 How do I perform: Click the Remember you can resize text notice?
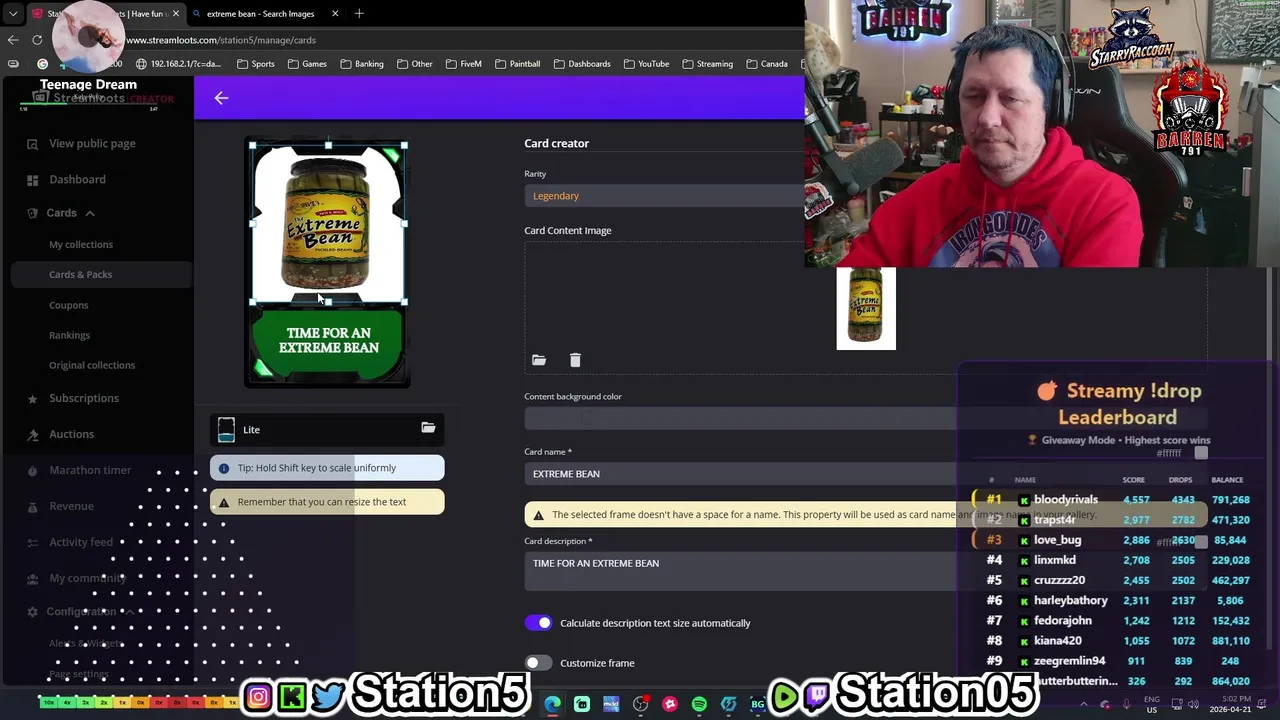[327, 502]
